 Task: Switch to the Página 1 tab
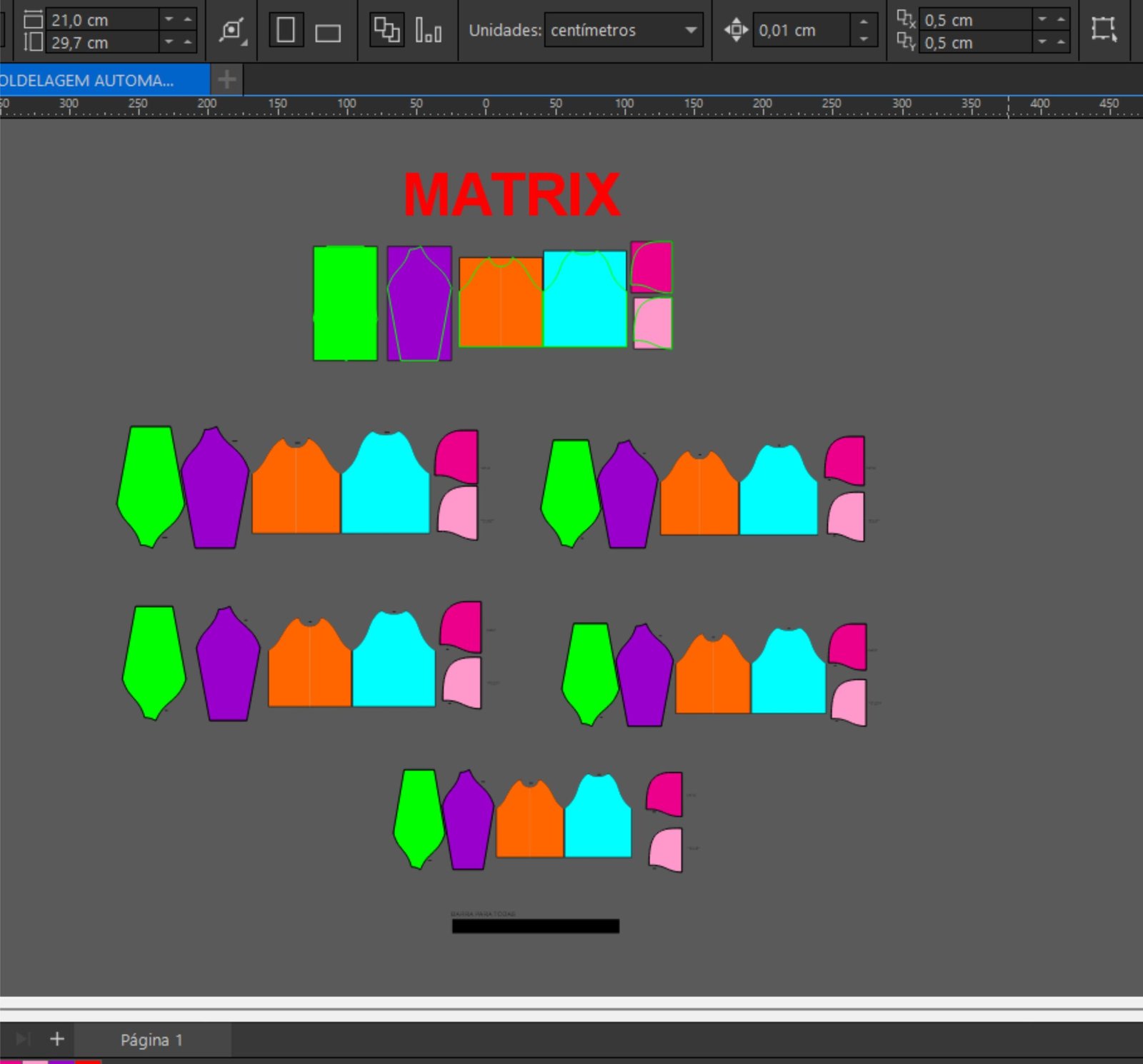[151, 1040]
